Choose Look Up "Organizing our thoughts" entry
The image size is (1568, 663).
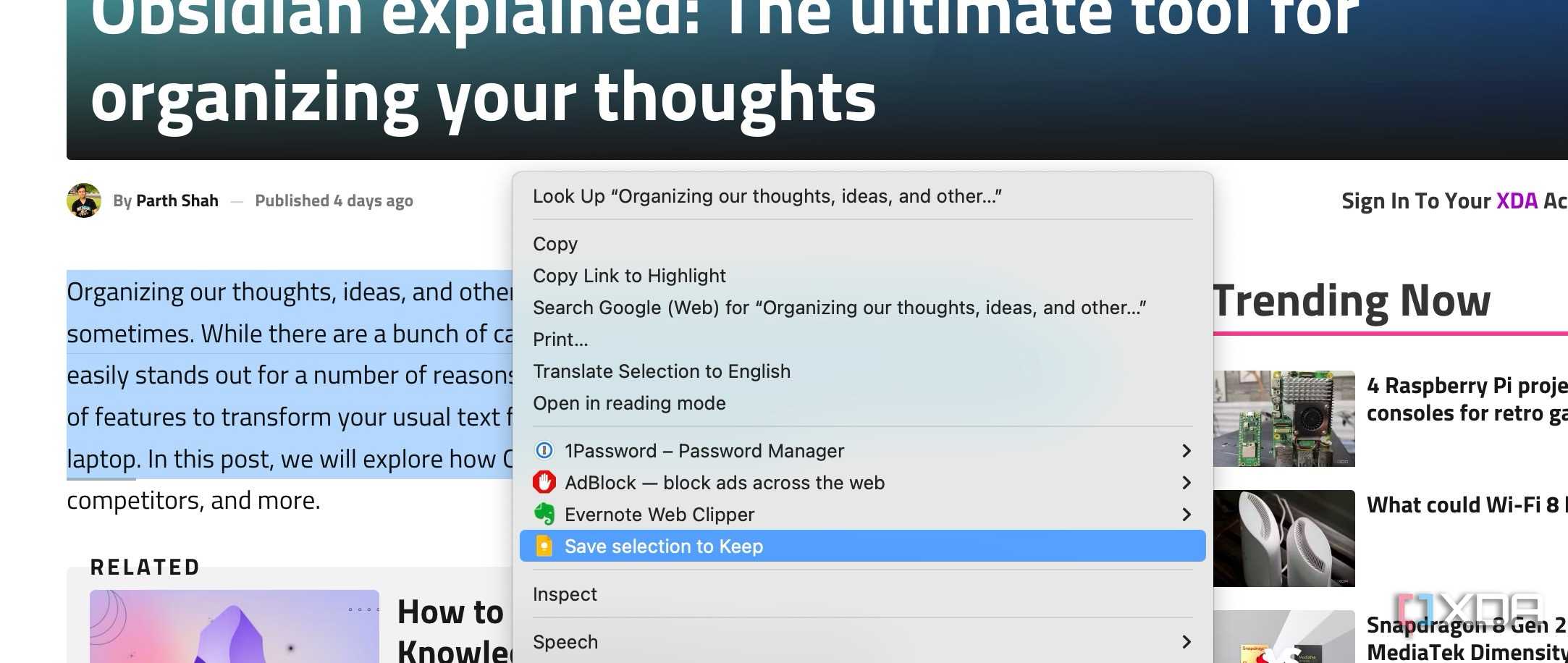click(x=862, y=196)
